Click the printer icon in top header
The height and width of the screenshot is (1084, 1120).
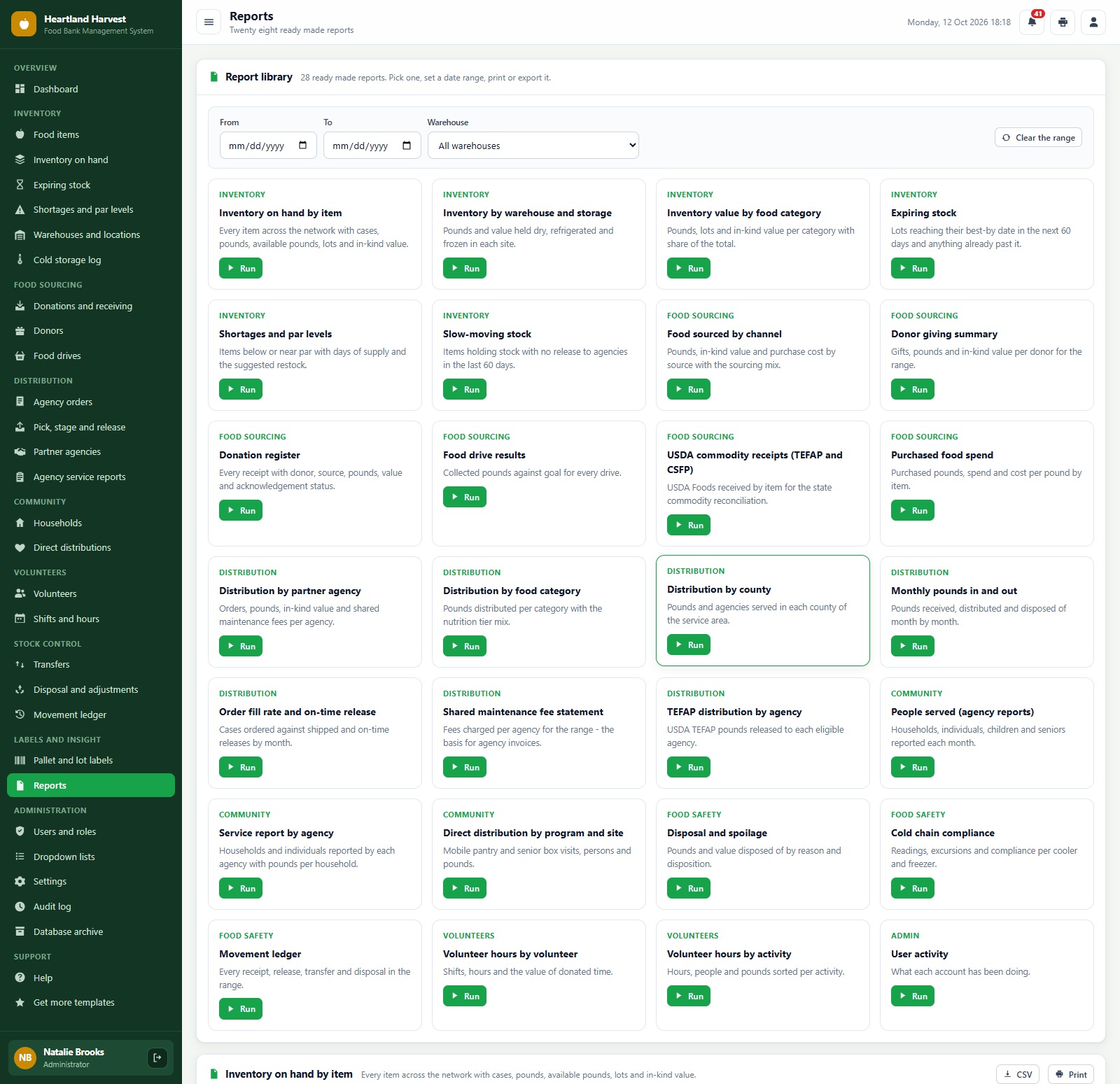(1063, 22)
